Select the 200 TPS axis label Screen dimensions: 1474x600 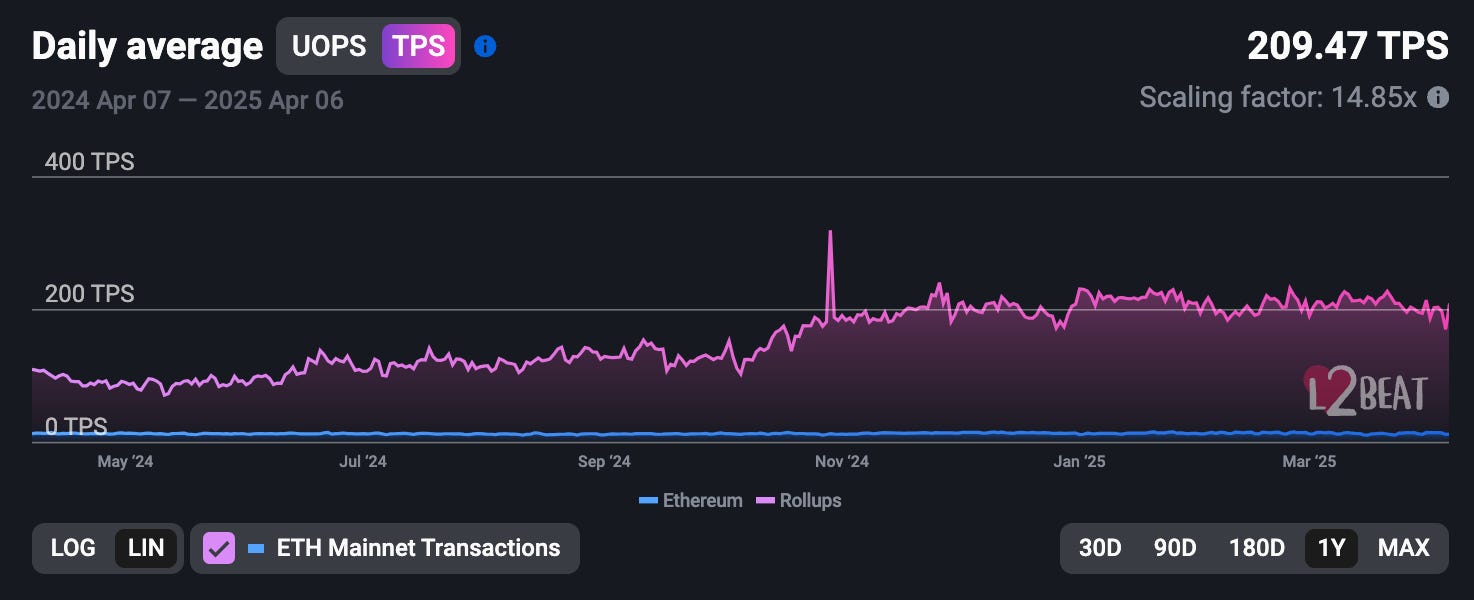coord(89,294)
